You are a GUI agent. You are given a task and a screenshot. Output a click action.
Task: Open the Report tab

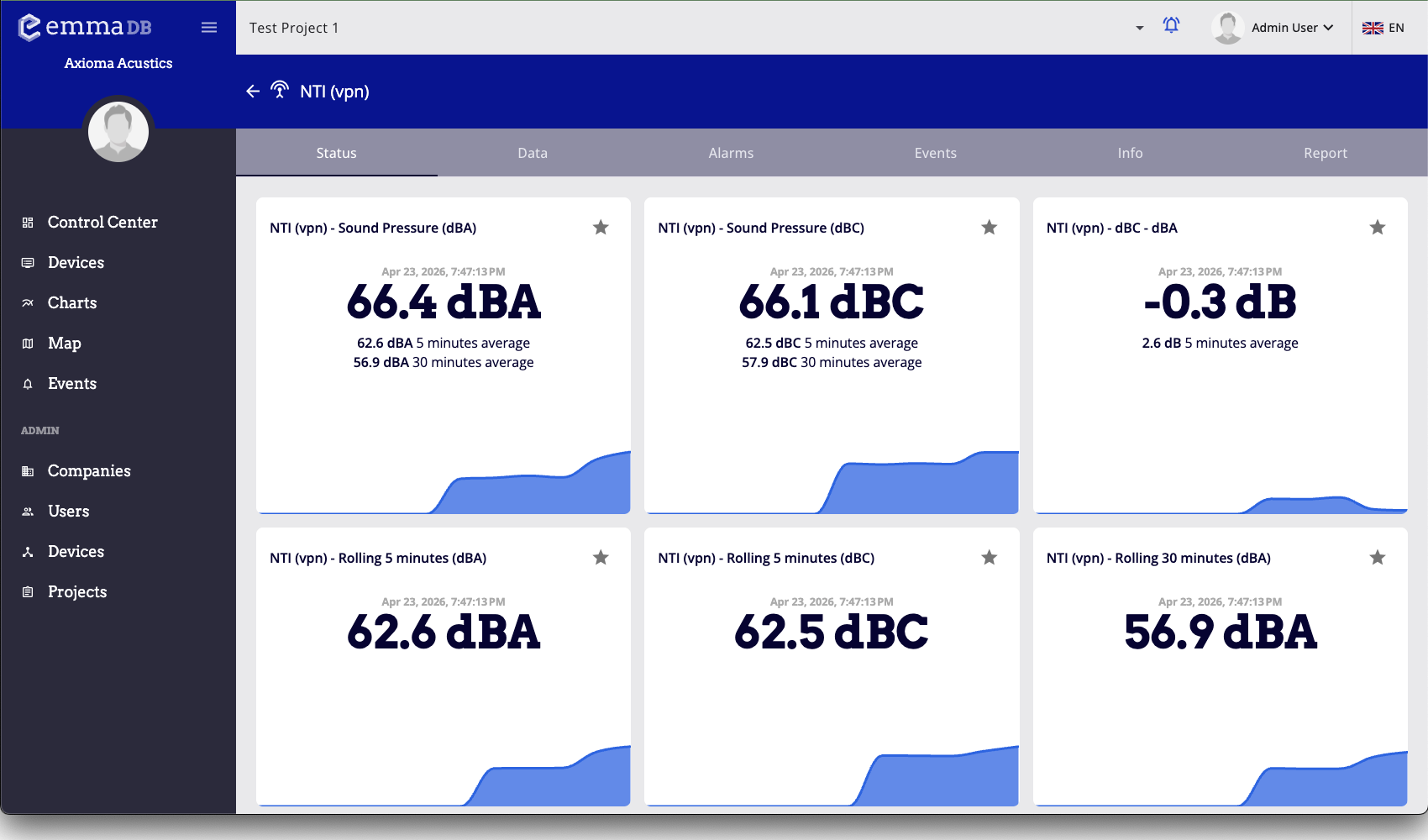pos(1326,153)
